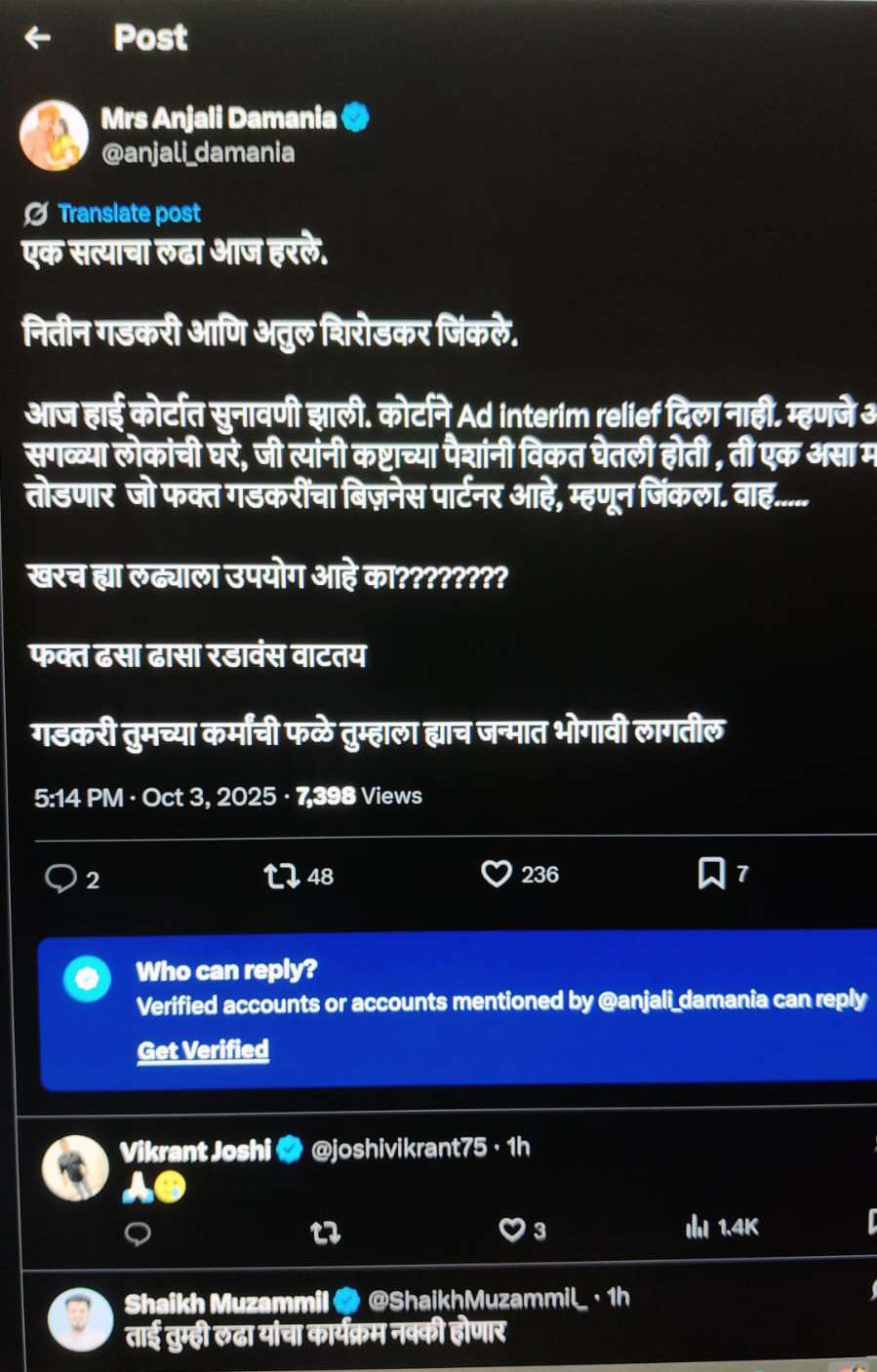Screen dimensions: 877x1372
Task: Go back using the arrow icon
Action: tap(37, 37)
